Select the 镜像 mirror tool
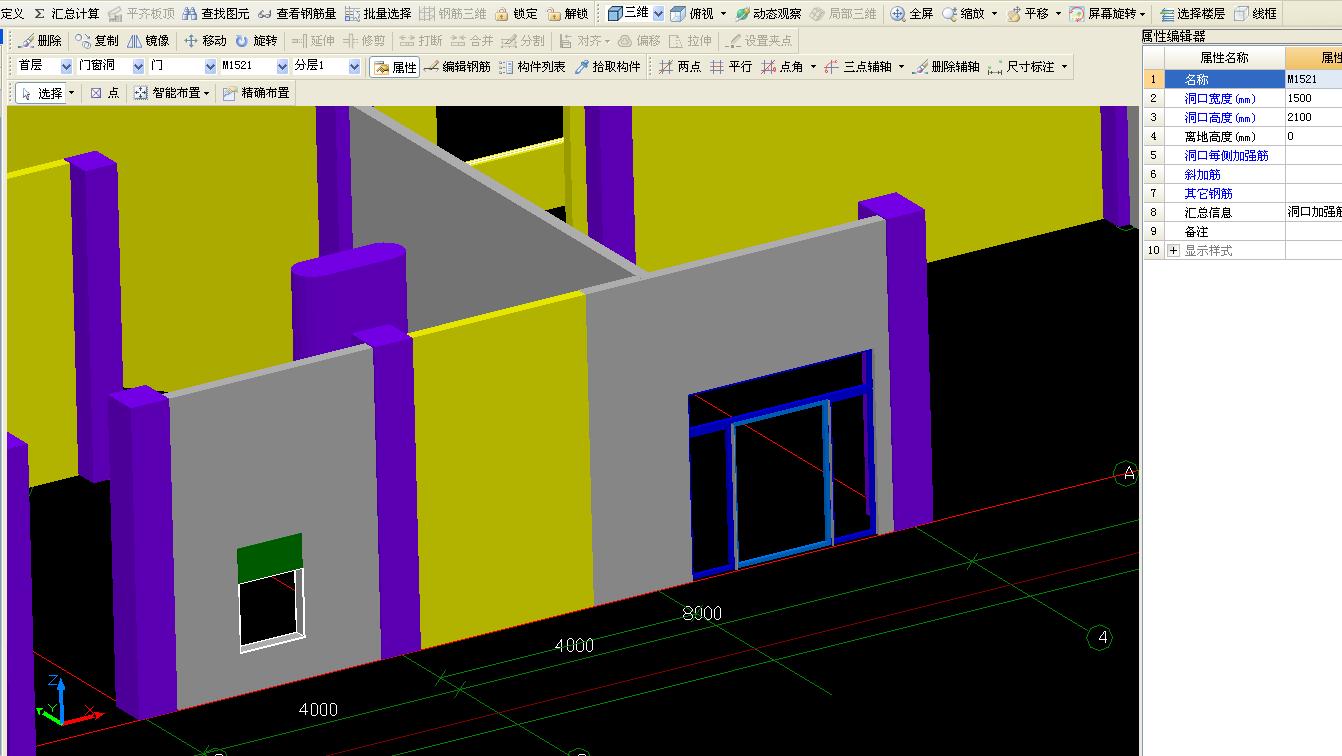The height and width of the screenshot is (756, 1342). [148, 41]
